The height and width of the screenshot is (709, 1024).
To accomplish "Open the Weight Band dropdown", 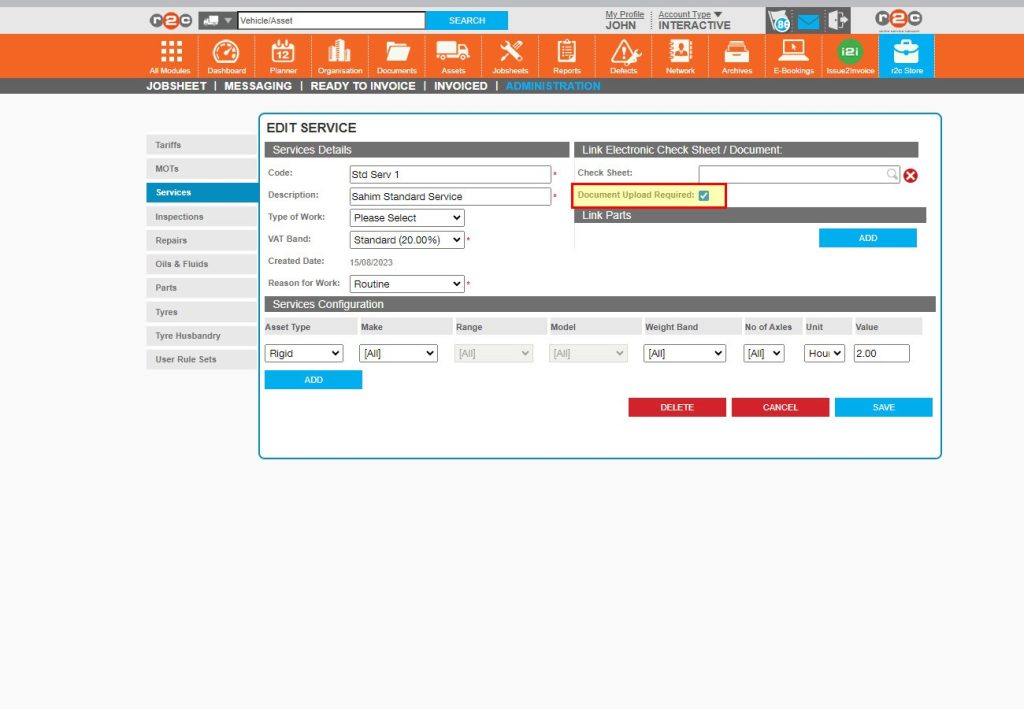I will 684,353.
